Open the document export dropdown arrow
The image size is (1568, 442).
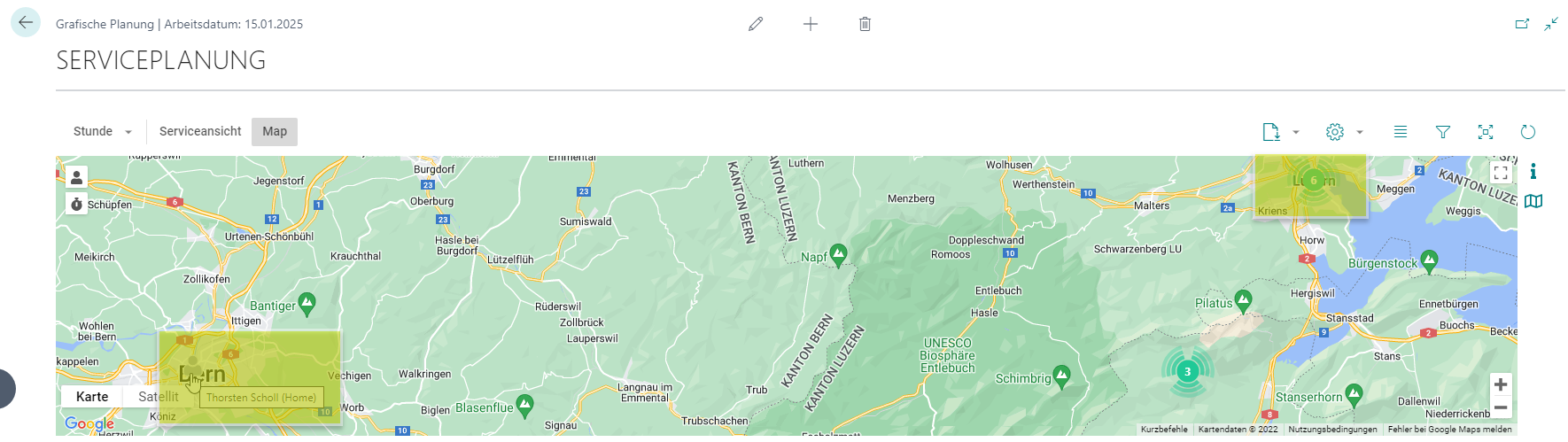[x=1296, y=132]
